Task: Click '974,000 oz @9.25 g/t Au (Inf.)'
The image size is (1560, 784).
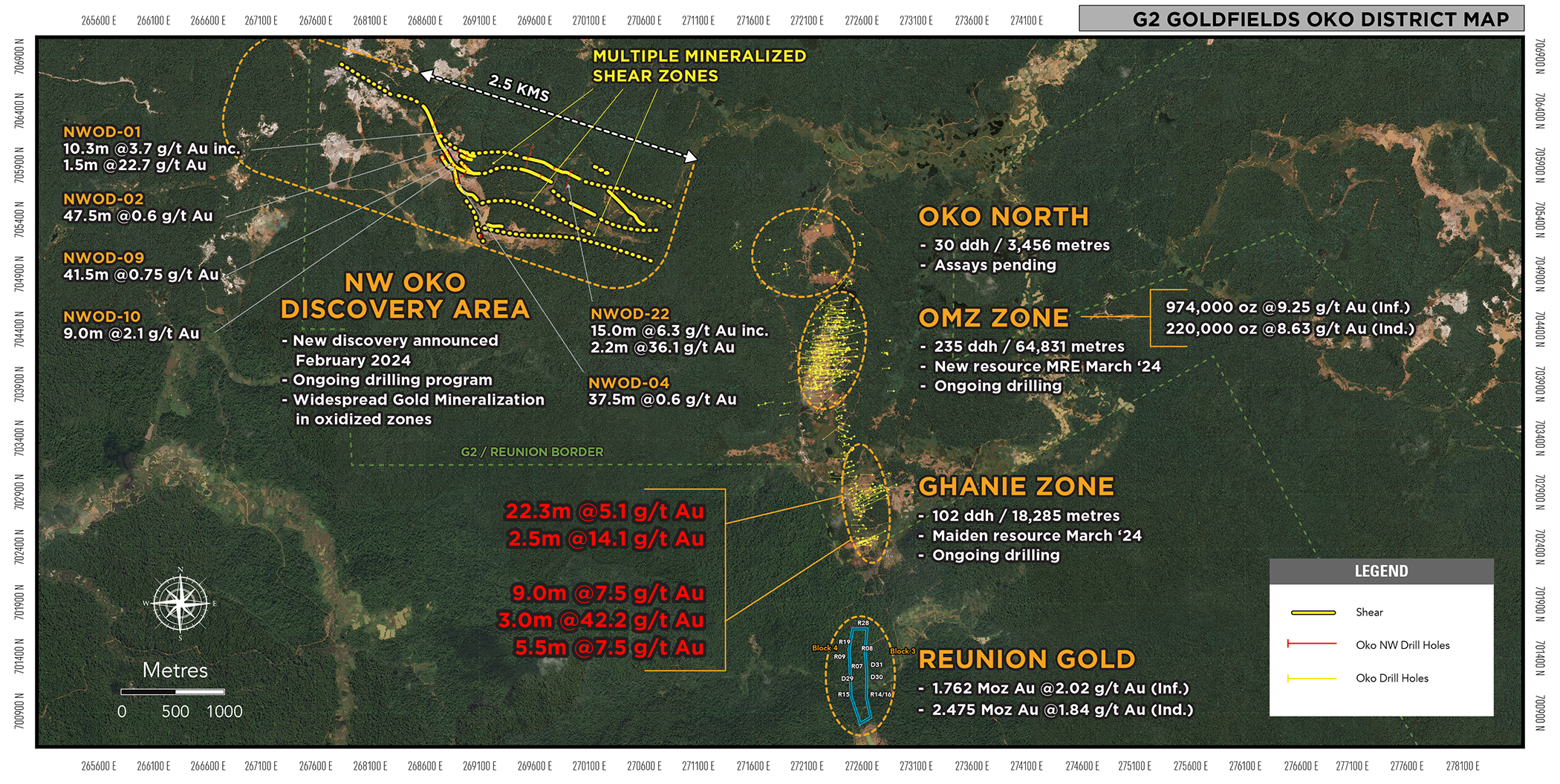Action: point(1287,307)
